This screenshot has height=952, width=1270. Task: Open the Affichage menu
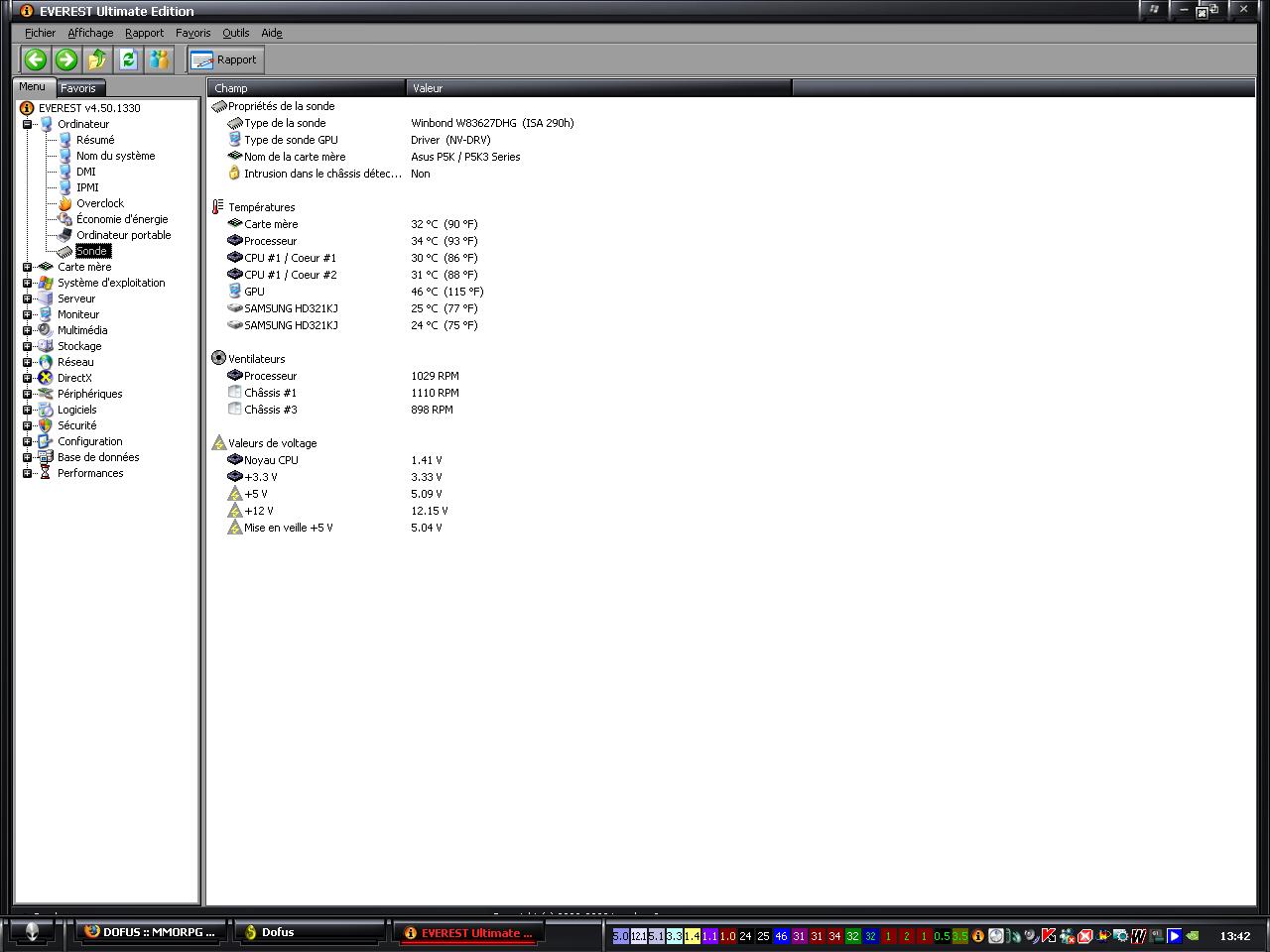tap(90, 33)
